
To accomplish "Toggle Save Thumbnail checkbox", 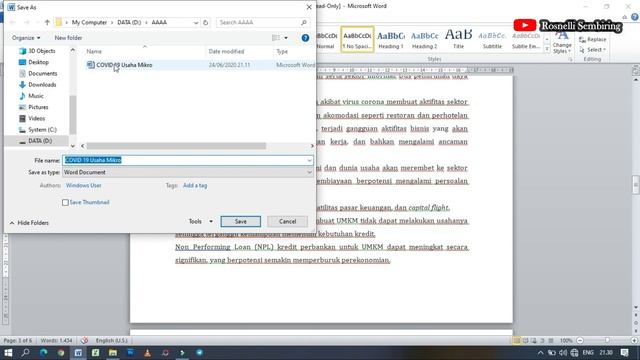I will coord(65,202).
